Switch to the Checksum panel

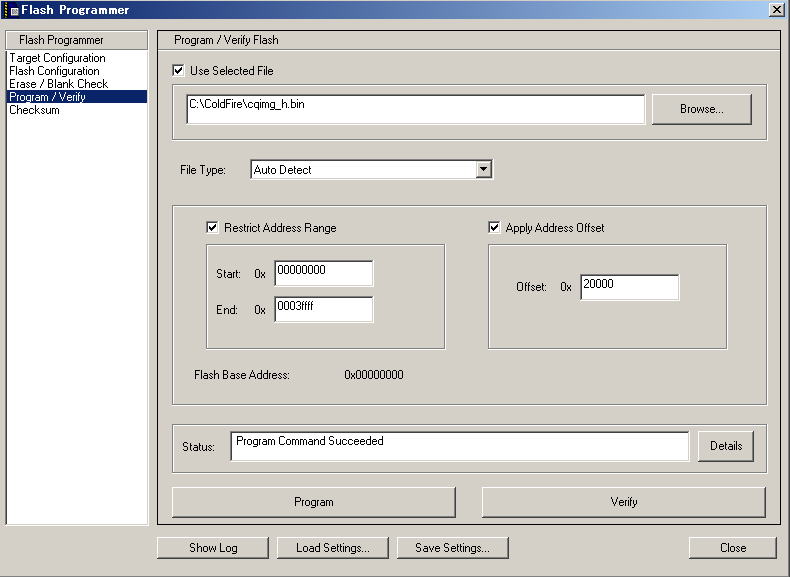coord(34,110)
